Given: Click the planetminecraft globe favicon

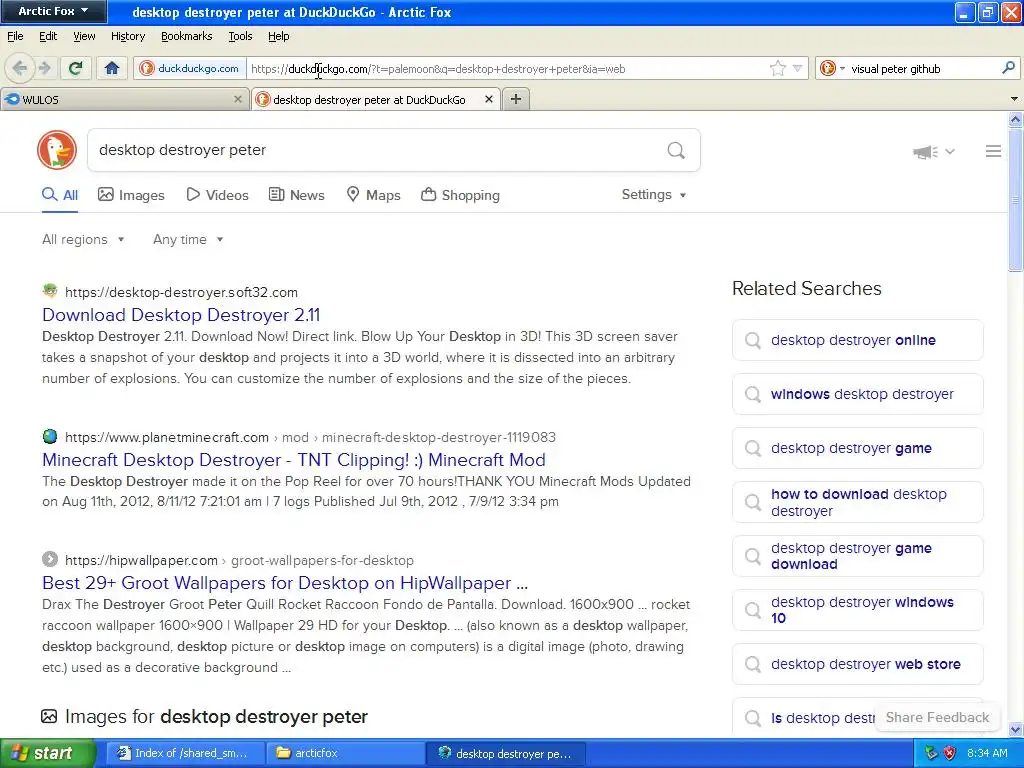Looking at the screenshot, I should (50, 436).
